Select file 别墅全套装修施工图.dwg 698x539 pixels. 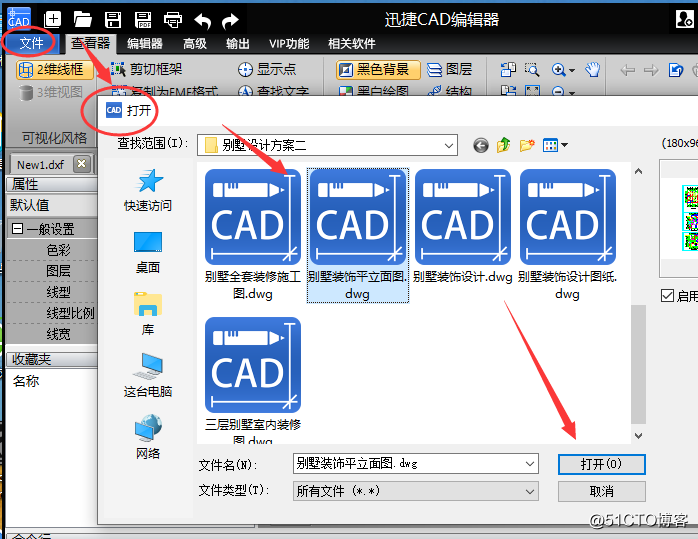click(x=252, y=235)
